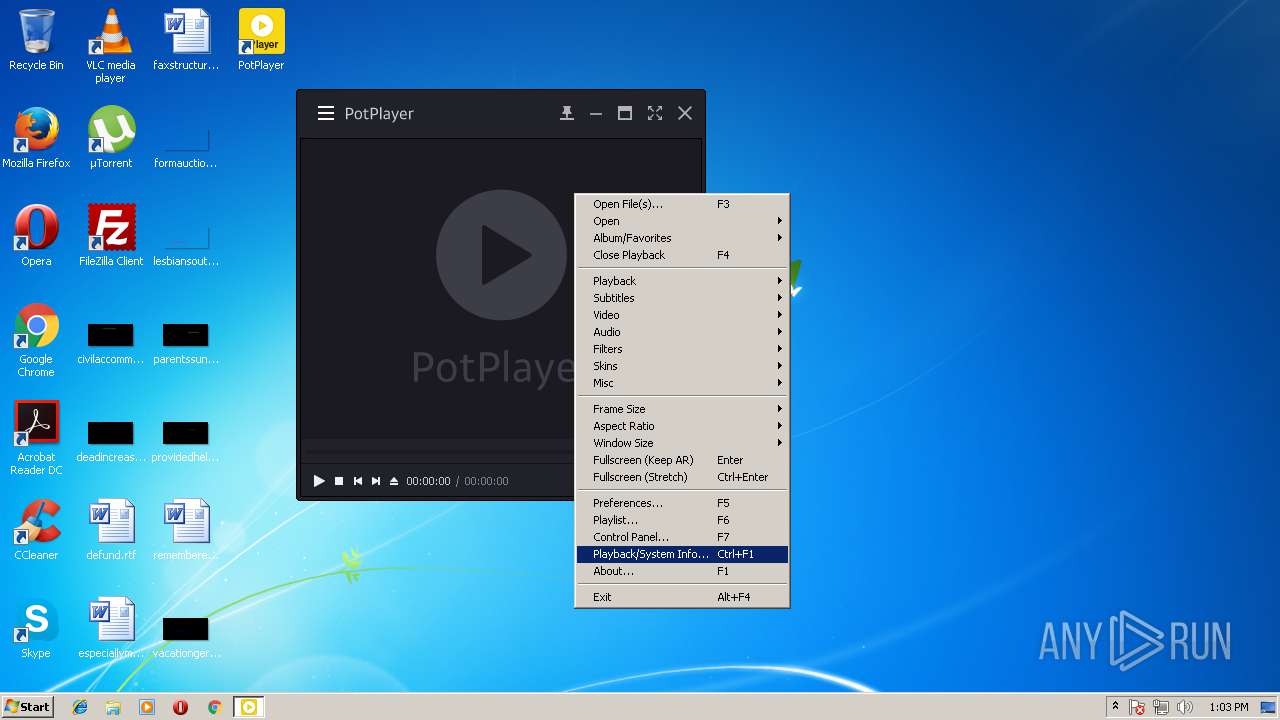The width and height of the screenshot is (1280, 720).
Task: Expand the Frame Size submenu
Action: (x=683, y=409)
